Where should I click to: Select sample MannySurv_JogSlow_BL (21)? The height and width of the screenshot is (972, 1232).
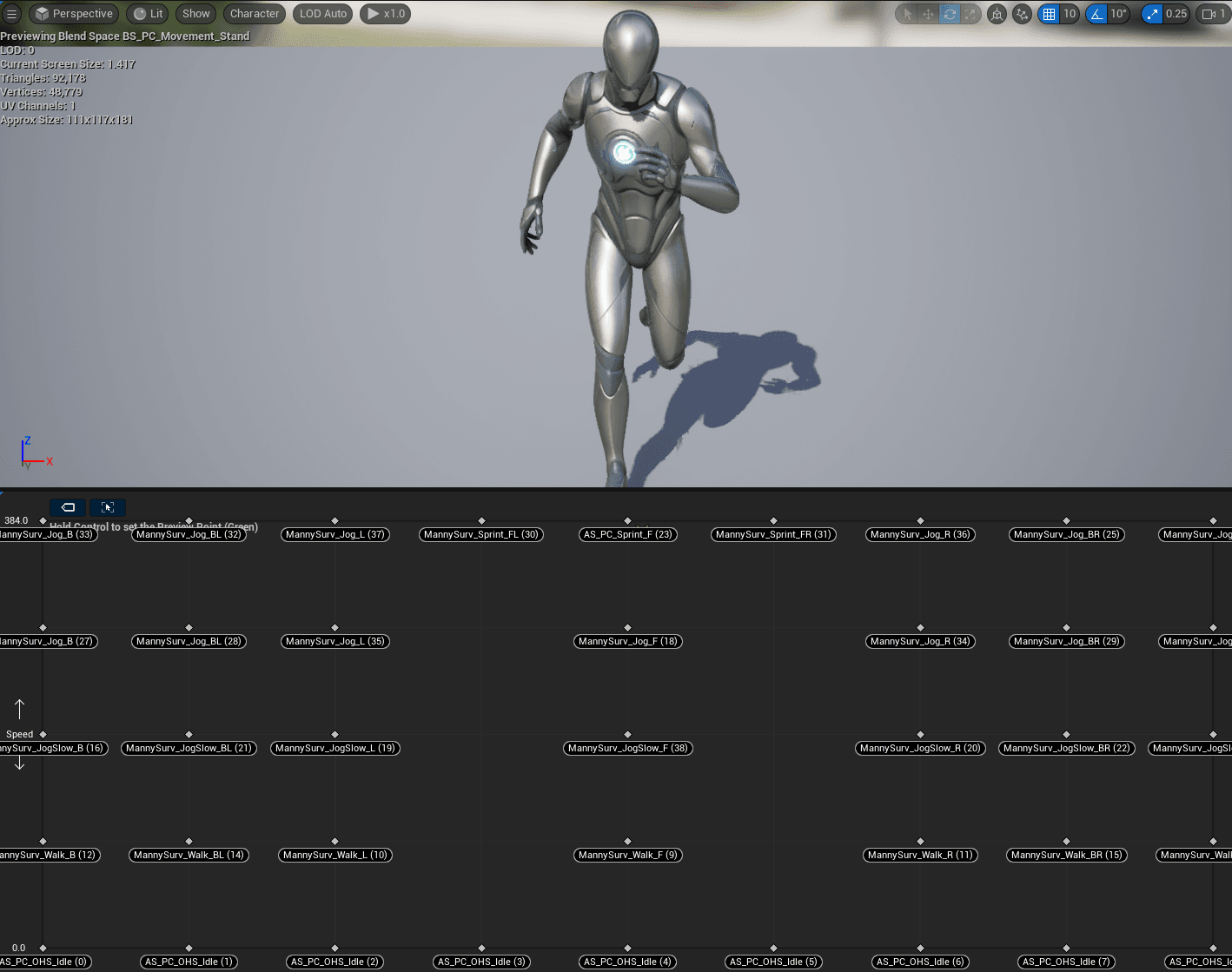click(189, 748)
